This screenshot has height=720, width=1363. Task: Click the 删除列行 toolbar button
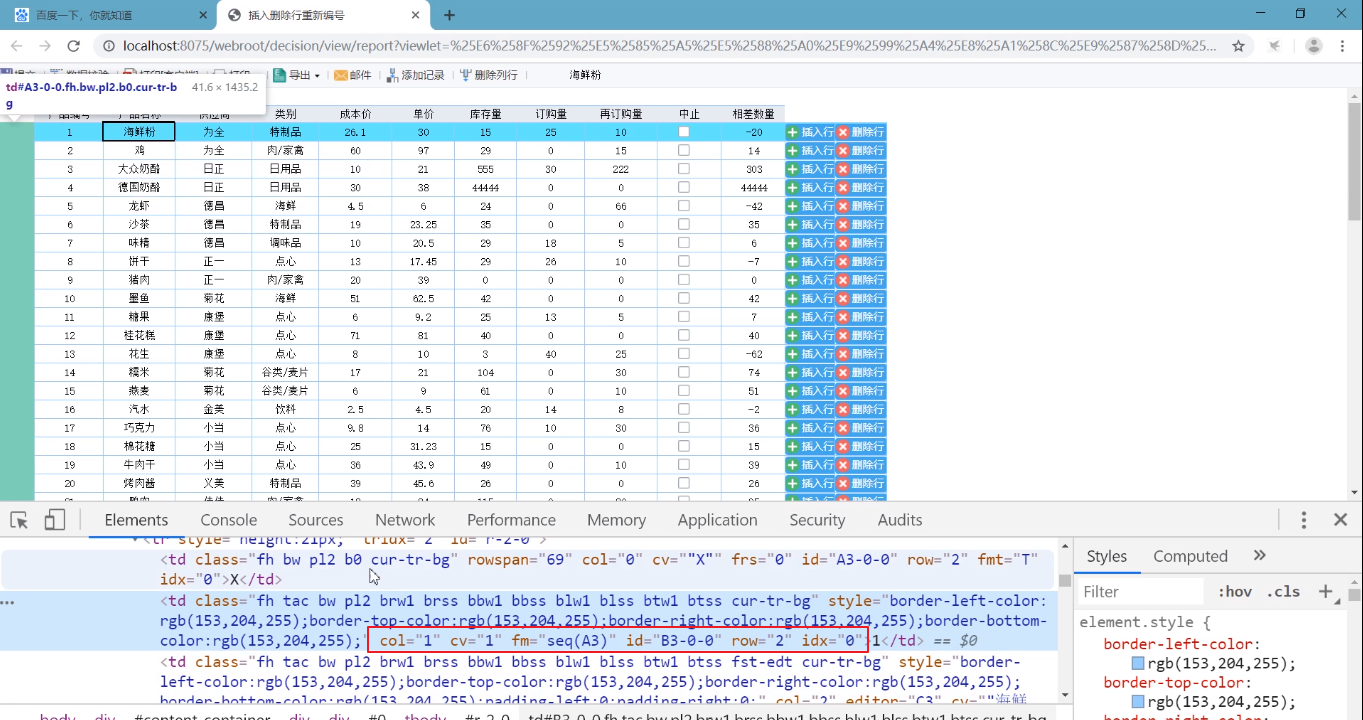(x=488, y=75)
